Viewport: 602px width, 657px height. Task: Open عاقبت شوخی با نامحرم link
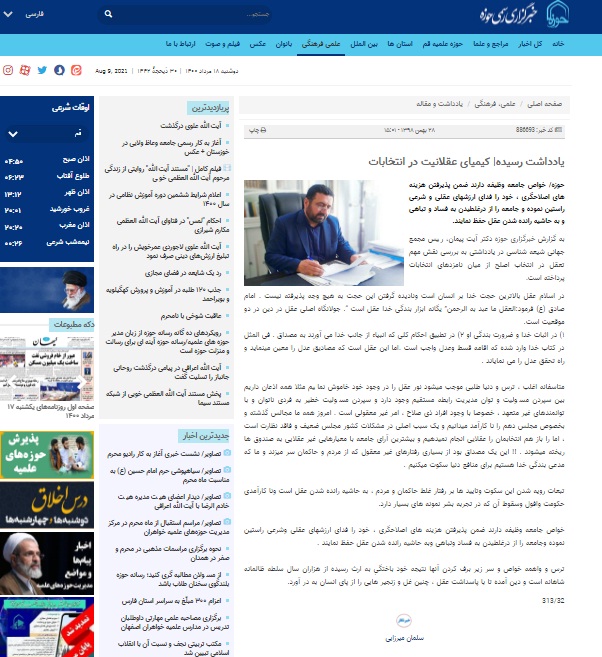tap(191, 316)
